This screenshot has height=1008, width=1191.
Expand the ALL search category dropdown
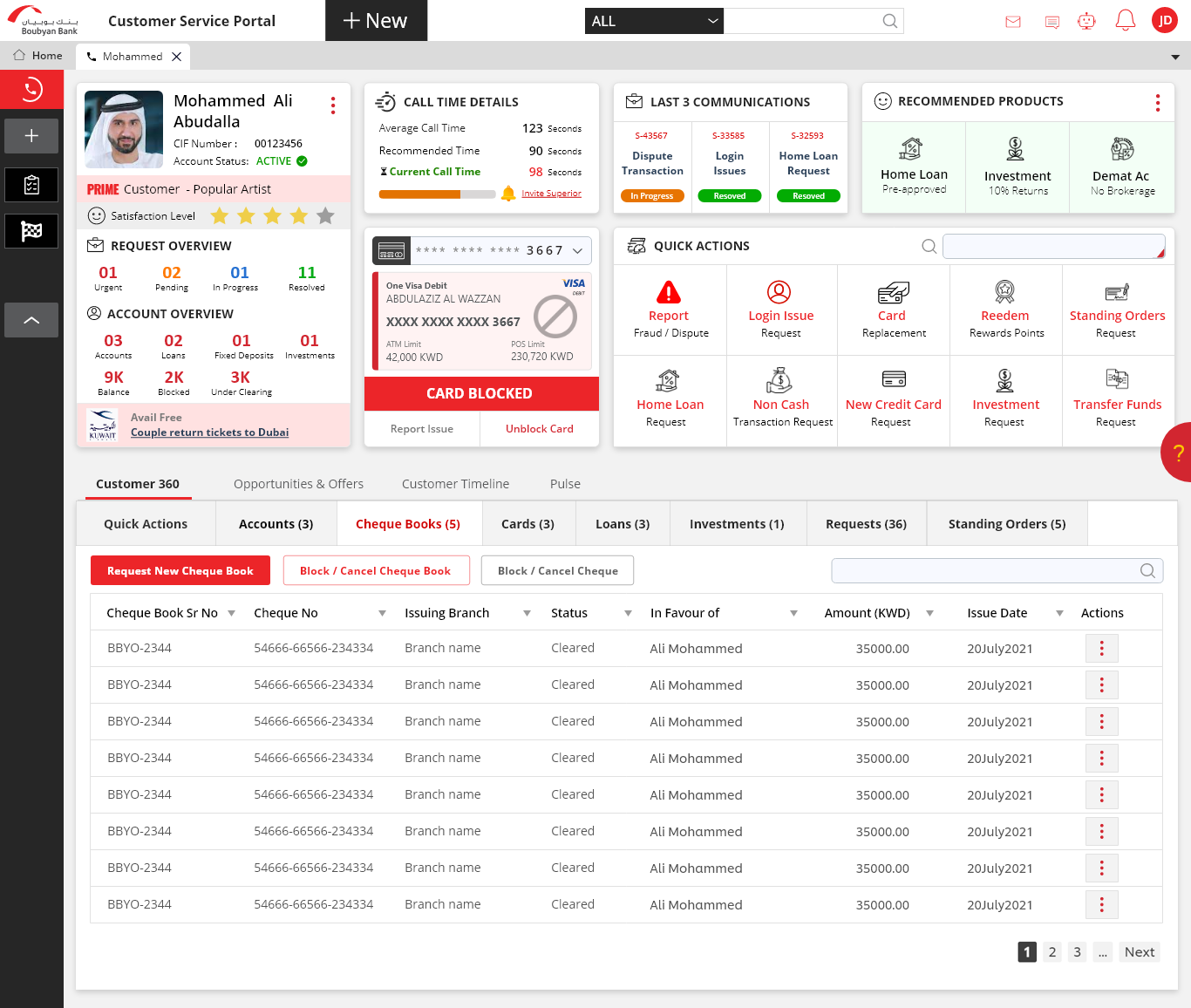point(654,21)
